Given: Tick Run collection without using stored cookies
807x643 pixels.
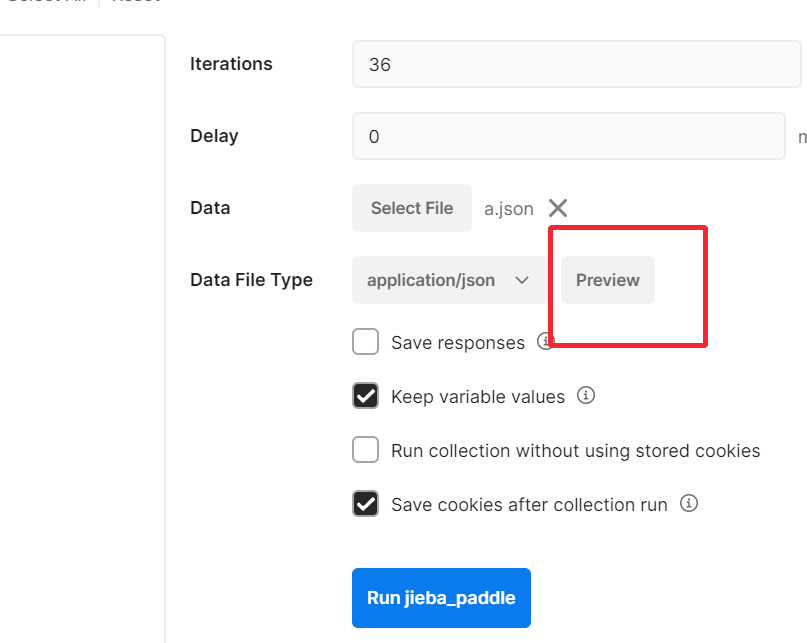Looking at the screenshot, I should (365, 450).
